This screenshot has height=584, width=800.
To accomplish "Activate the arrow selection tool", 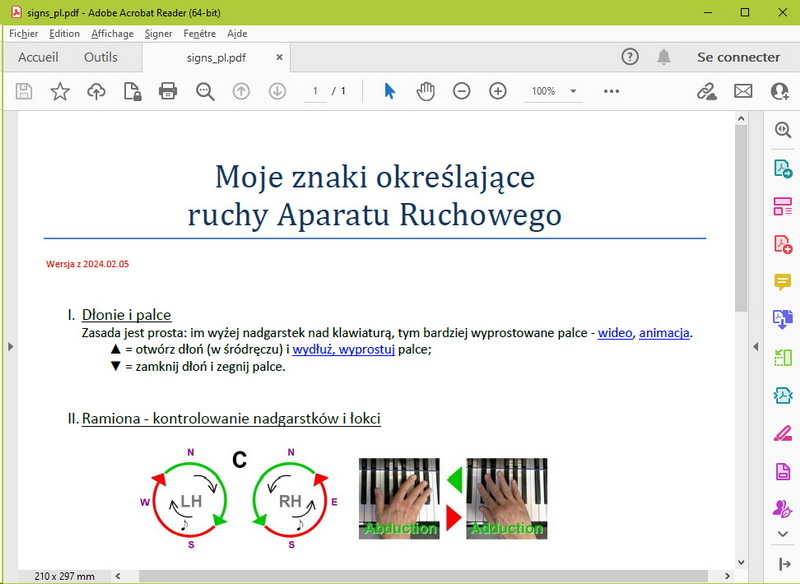I will tap(389, 91).
